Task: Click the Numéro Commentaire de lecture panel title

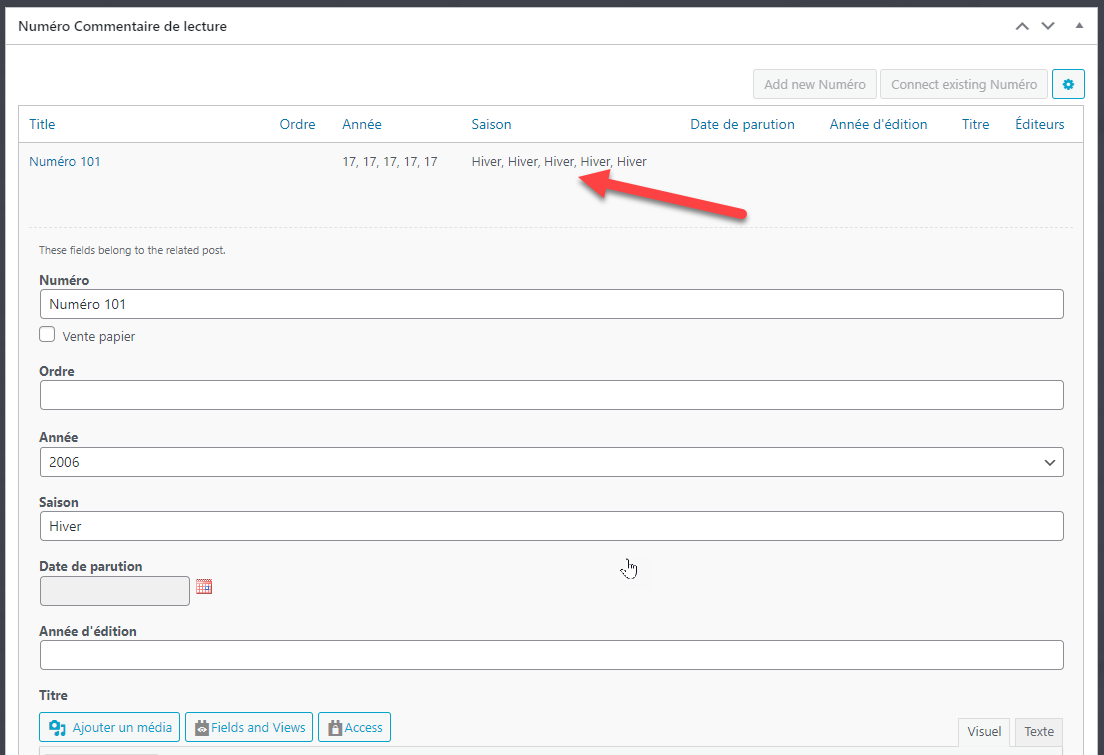Action: coord(123,26)
